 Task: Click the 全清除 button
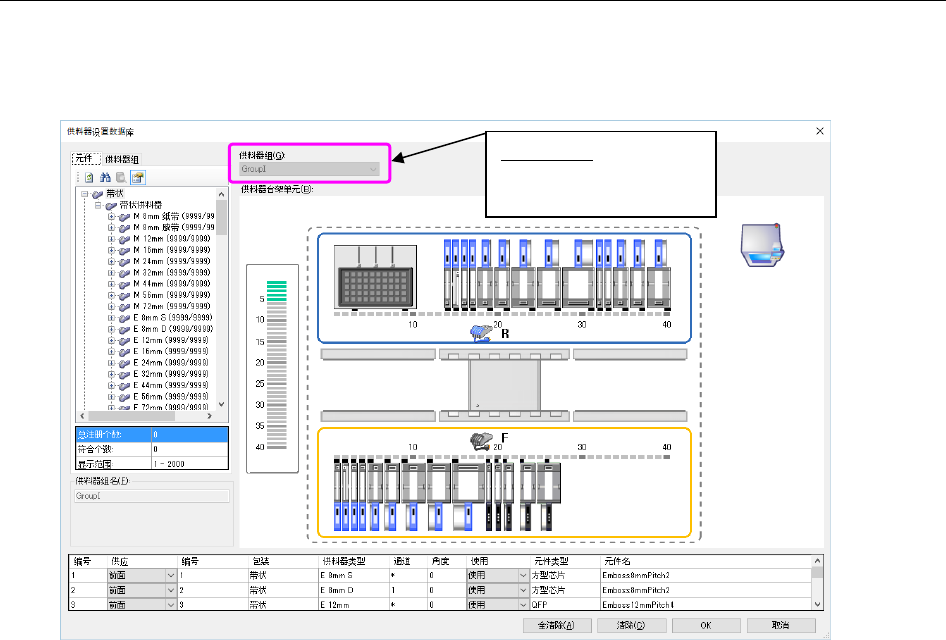point(556,624)
